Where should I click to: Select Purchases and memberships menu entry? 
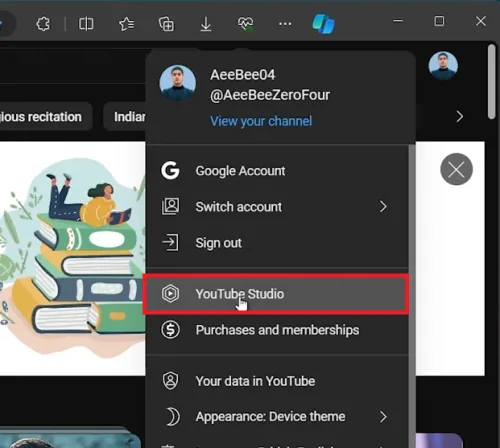click(277, 330)
